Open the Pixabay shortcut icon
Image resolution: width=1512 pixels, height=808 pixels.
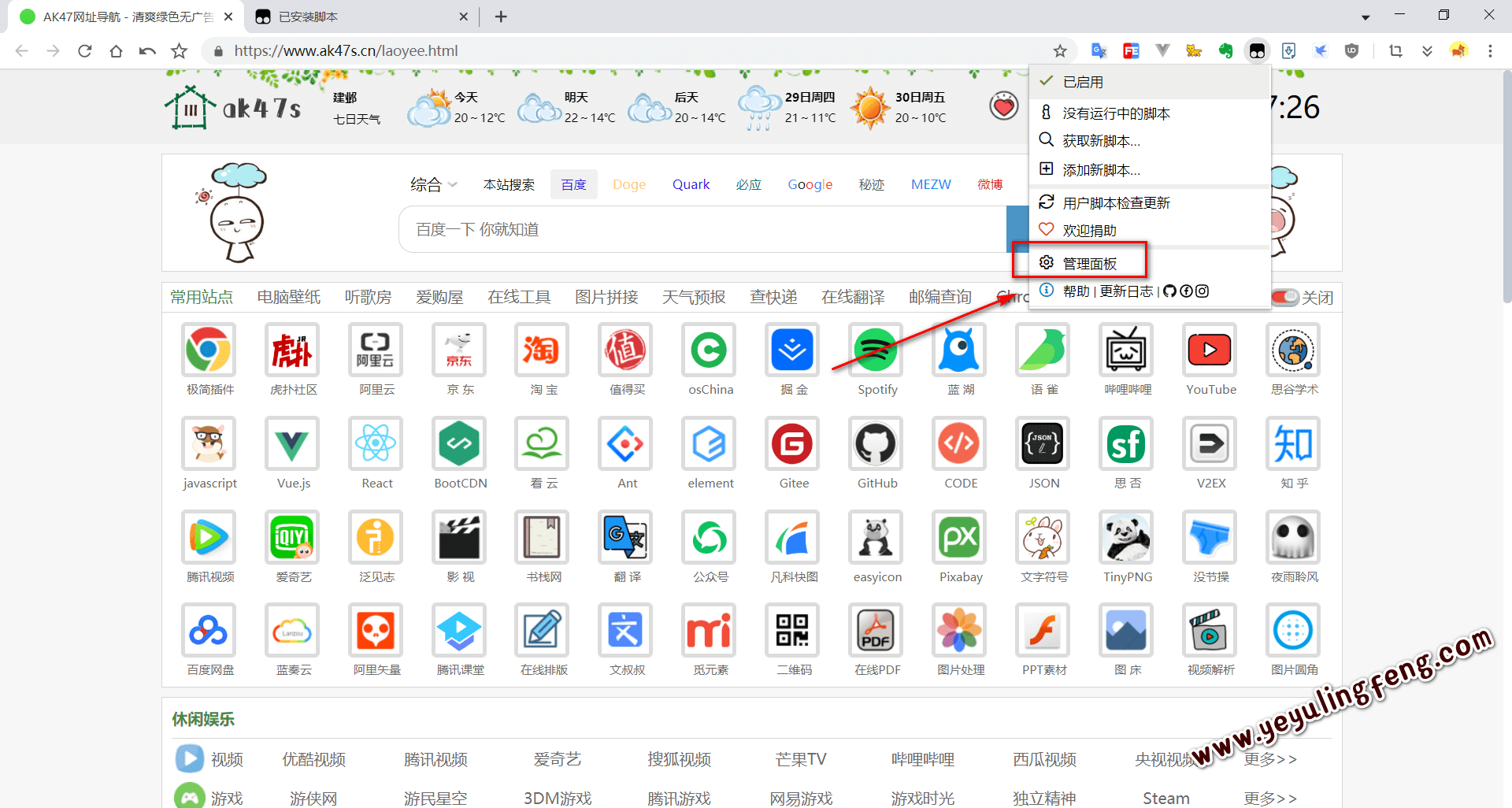[x=959, y=537]
